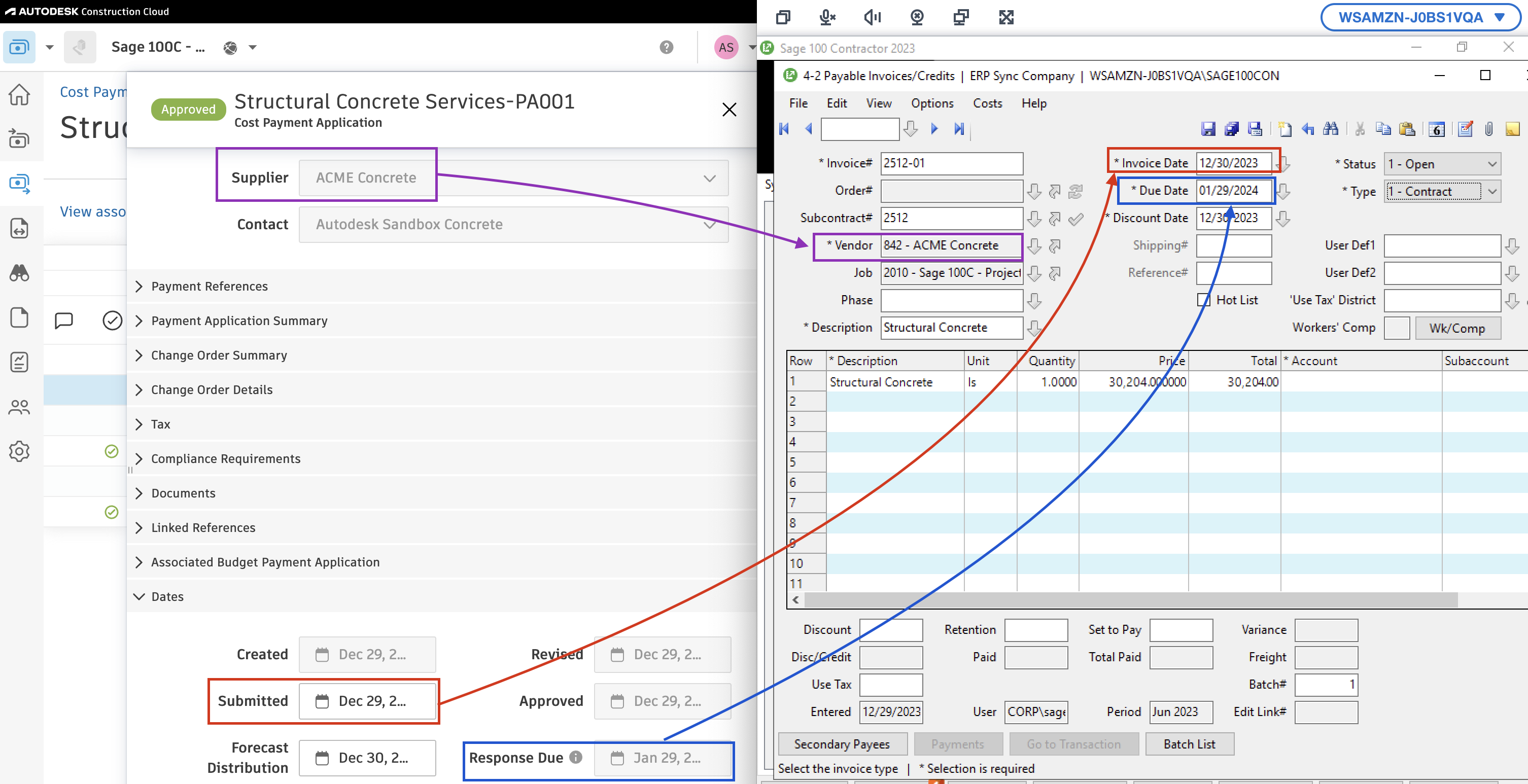Open the Files page icon in sidebar
1528x784 pixels.
click(x=19, y=317)
